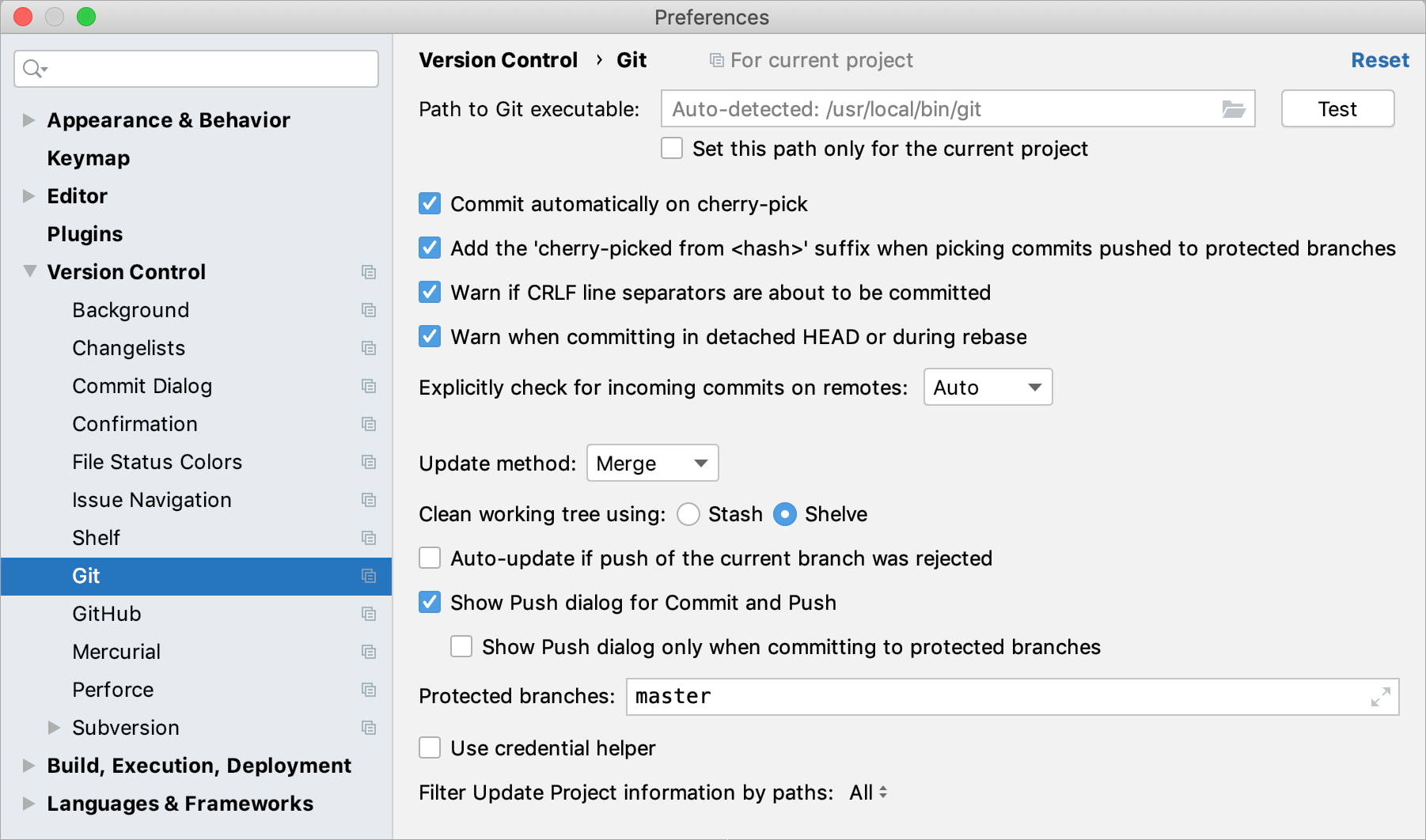This screenshot has height=840, width=1426.
Task: Click the Path to Git executable field
Action: click(x=958, y=109)
